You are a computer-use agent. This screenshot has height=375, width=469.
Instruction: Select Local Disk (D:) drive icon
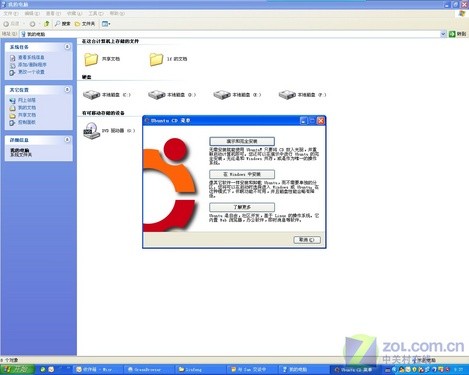[157, 95]
